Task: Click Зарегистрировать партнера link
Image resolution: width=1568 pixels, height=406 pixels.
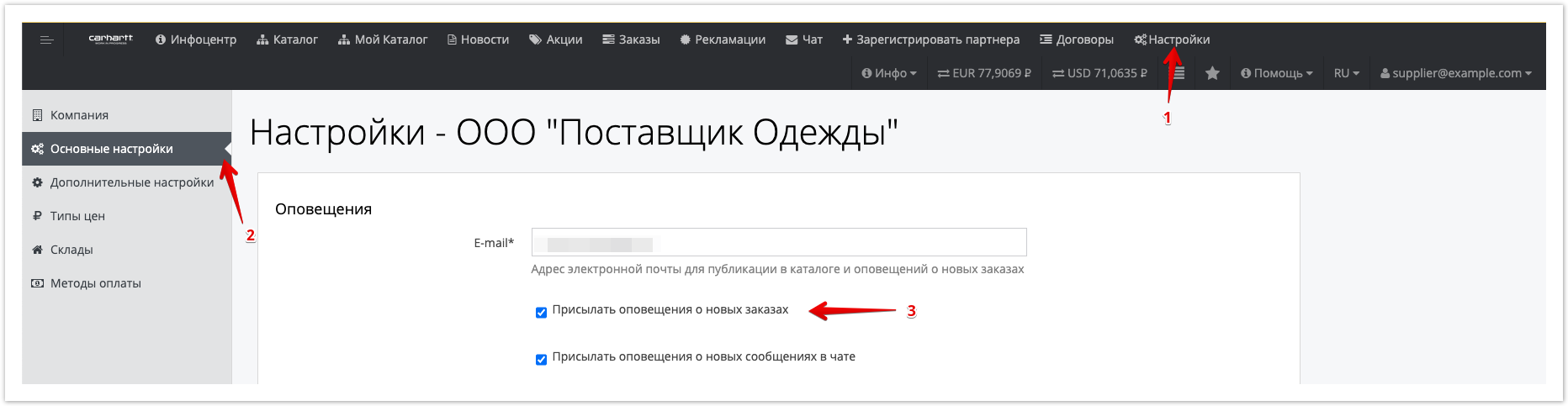Action: 930,40
